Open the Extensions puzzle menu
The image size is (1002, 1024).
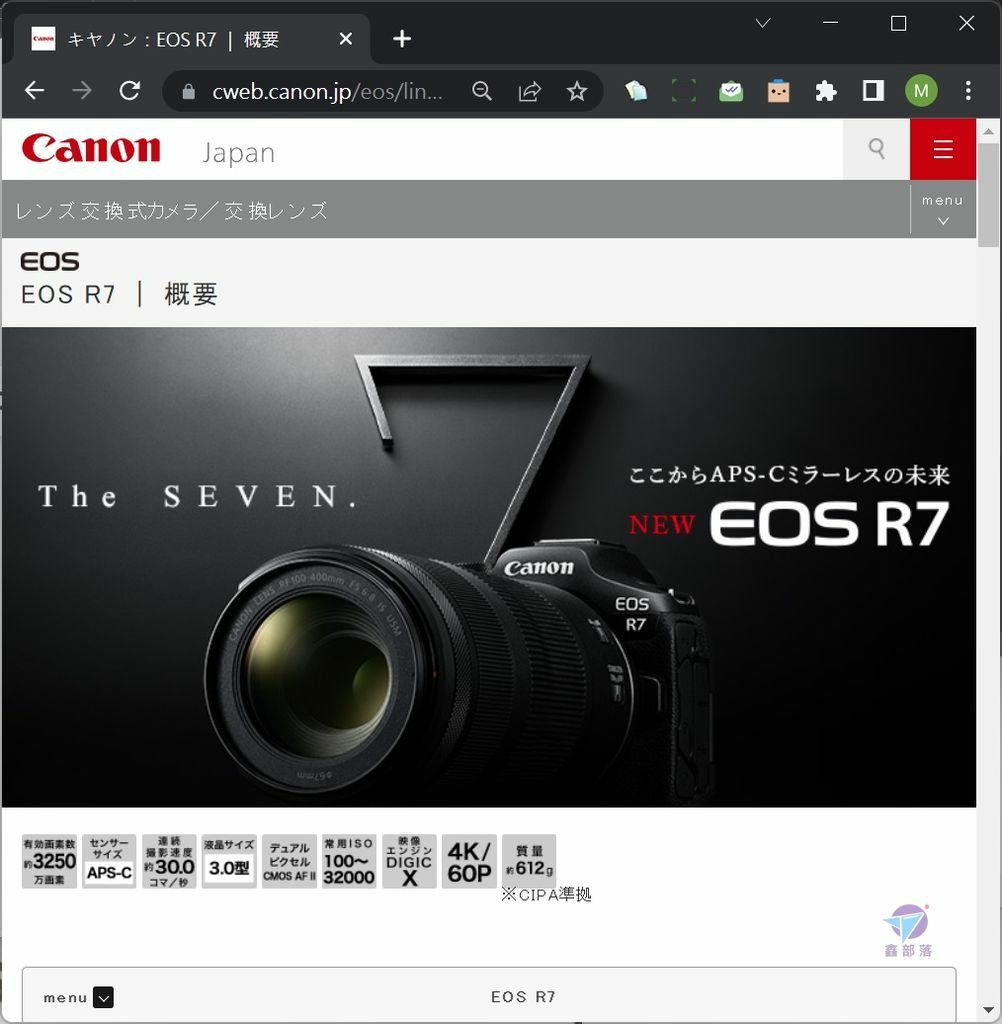point(826,91)
